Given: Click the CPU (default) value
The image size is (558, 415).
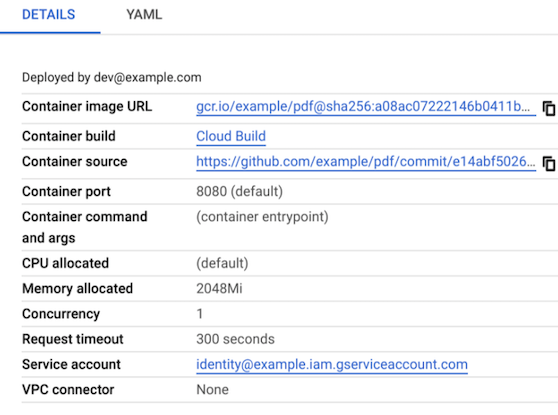Looking at the screenshot, I should (x=222, y=263).
